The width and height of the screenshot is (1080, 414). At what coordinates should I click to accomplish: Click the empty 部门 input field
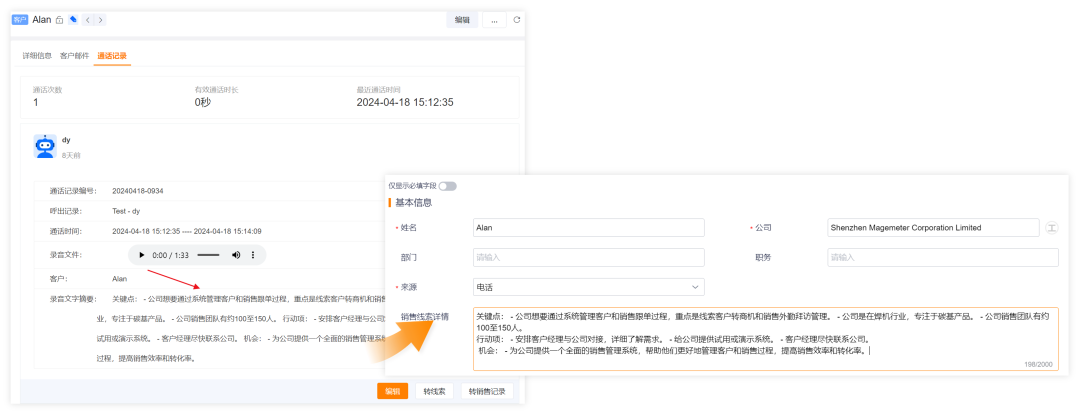(589, 258)
